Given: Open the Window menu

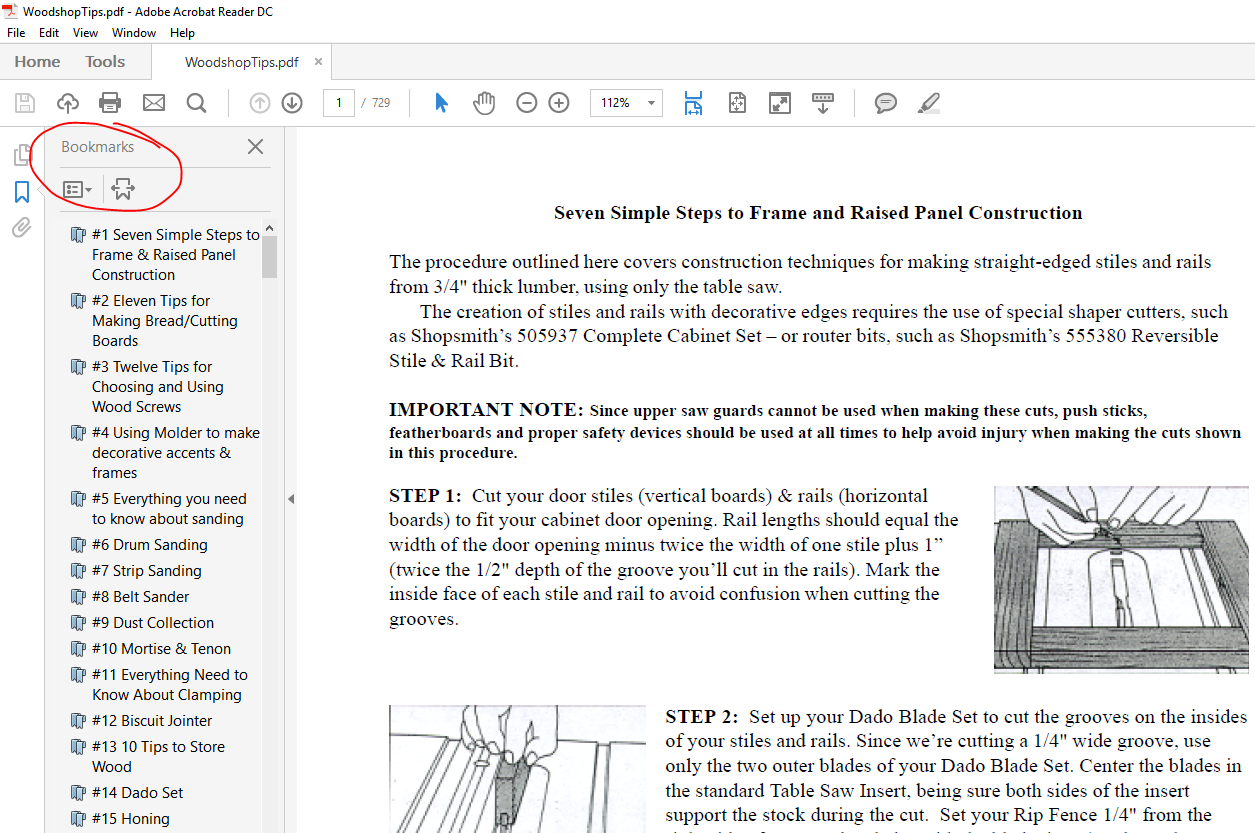Looking at the screenshot, I should [134, 33].
